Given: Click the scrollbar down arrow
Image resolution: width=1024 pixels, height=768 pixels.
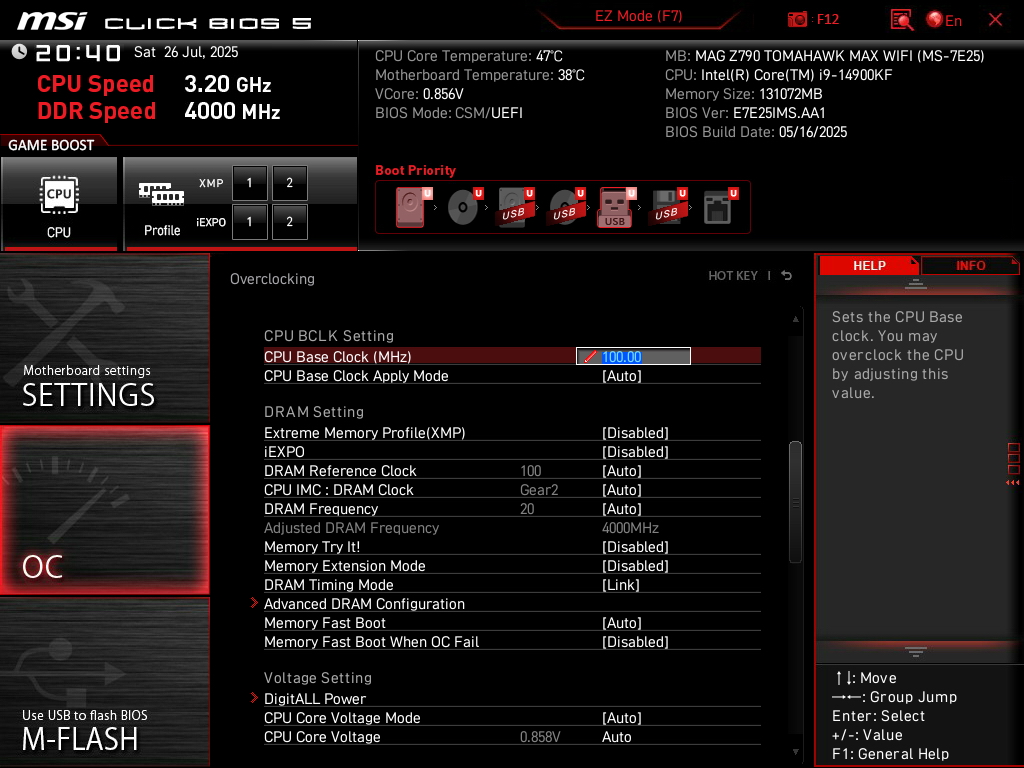Looking at the screenshot, I should coord(795,752).
